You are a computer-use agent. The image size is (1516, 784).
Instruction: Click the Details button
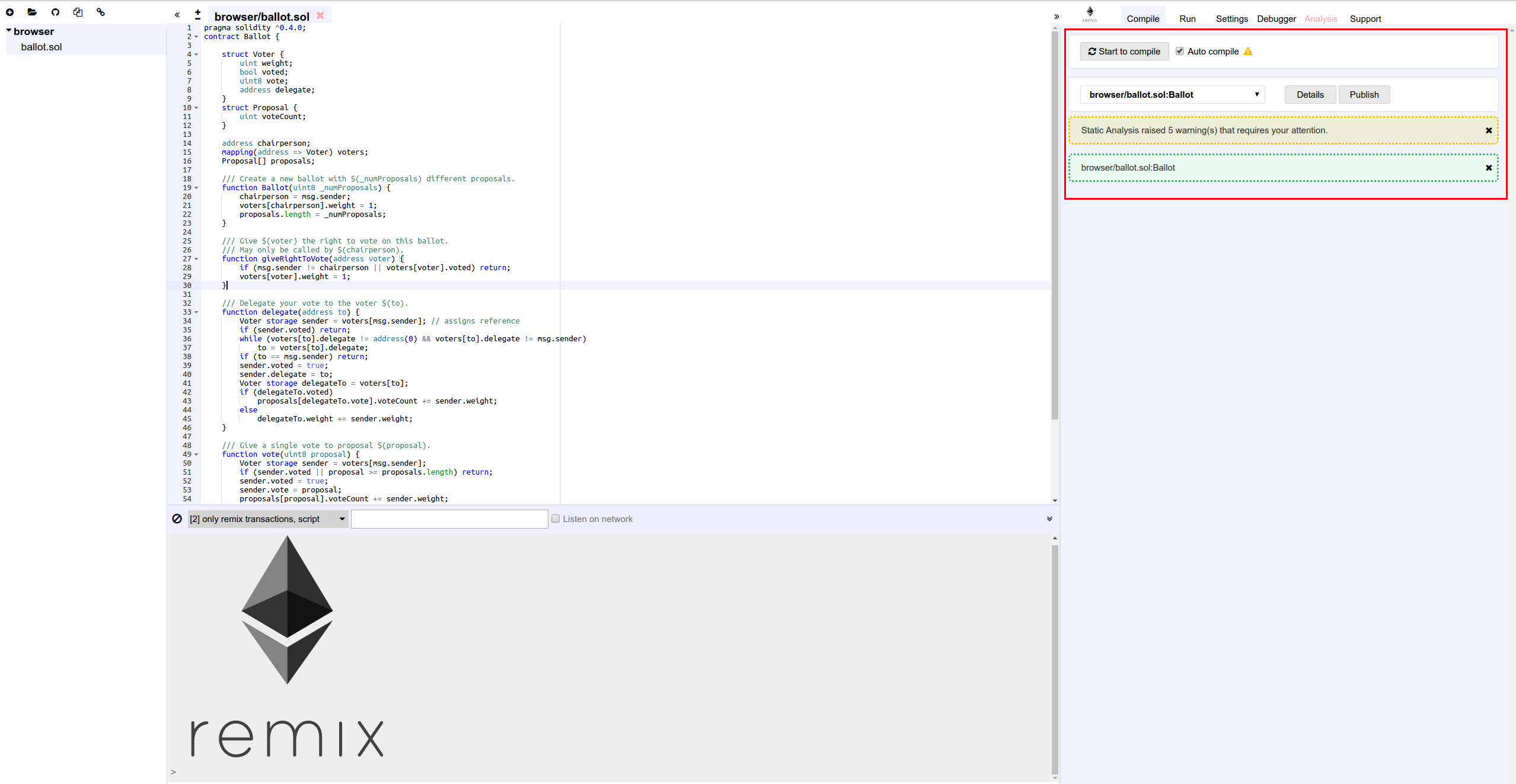[x=1310, y=95]
